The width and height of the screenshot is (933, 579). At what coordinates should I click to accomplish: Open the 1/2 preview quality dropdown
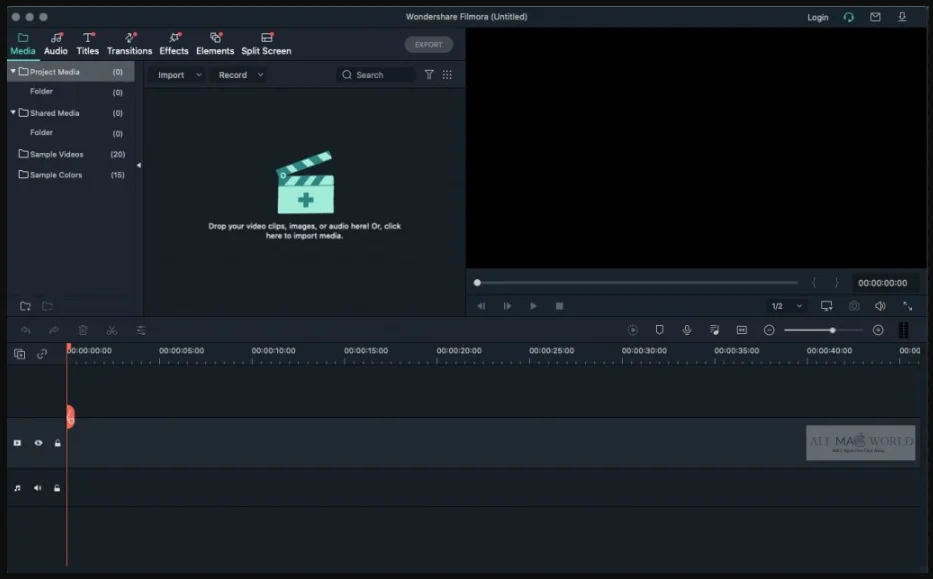pos(787,306)
